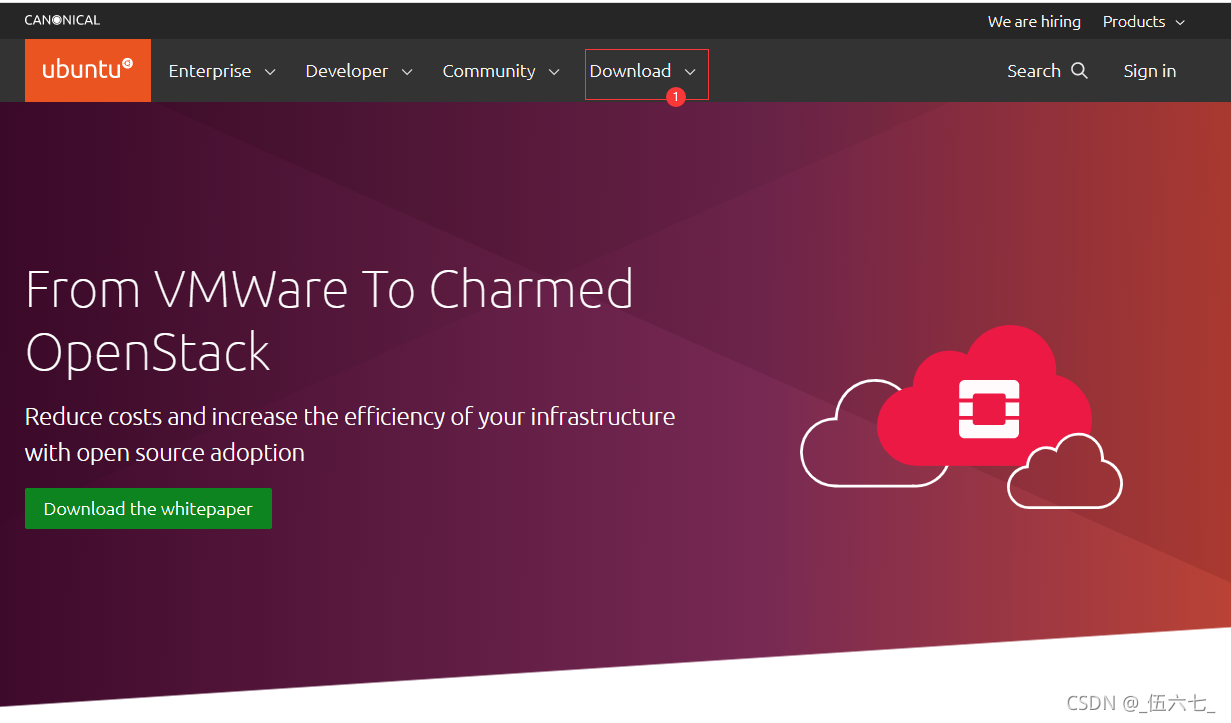Viewport: 1231px width, 723px height.
Task: Expand the Download chevron arrow
Action: point(690,72)
